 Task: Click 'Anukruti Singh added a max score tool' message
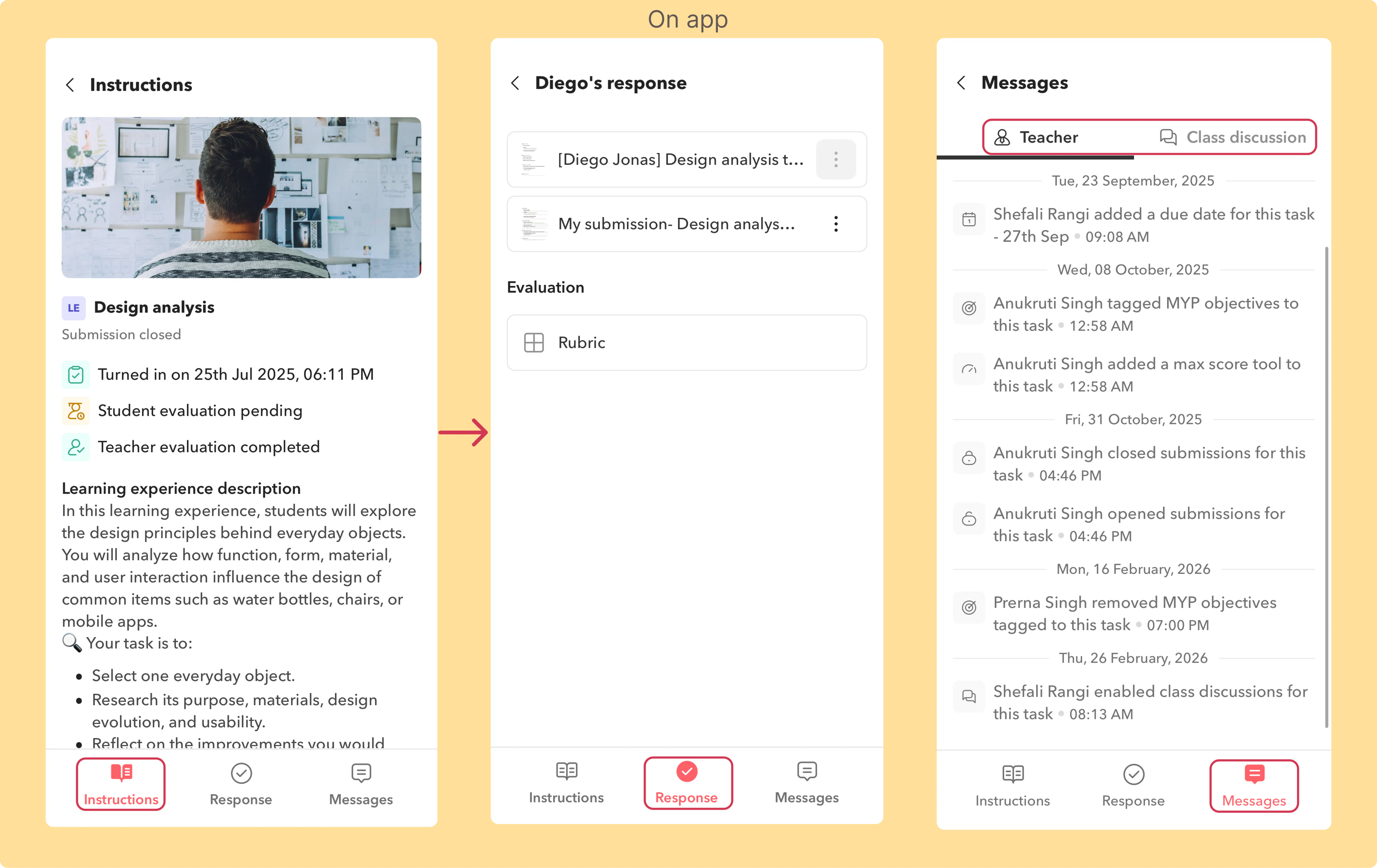tap(1147, 375)
